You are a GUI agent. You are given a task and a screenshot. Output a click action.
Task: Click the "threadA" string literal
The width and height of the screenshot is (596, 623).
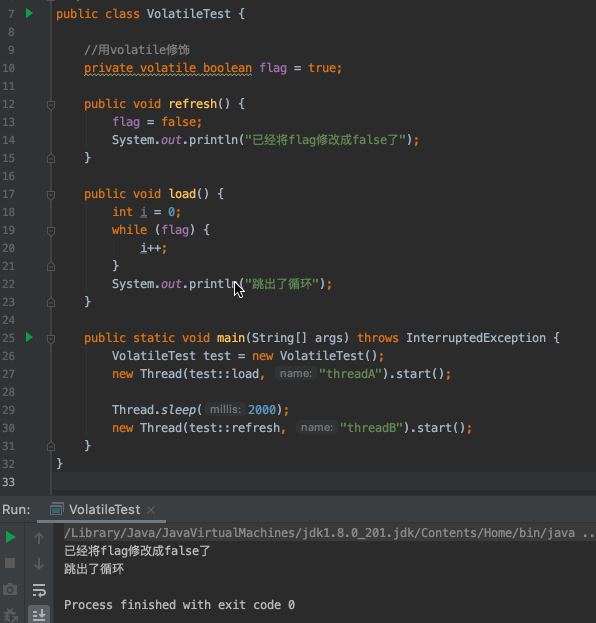click(x=350, y=374)
